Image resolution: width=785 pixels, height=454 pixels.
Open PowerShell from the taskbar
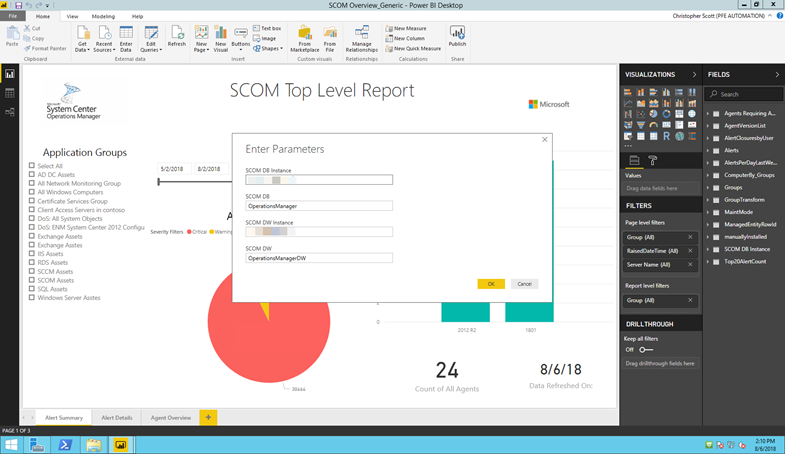click(x=65, y=444)
